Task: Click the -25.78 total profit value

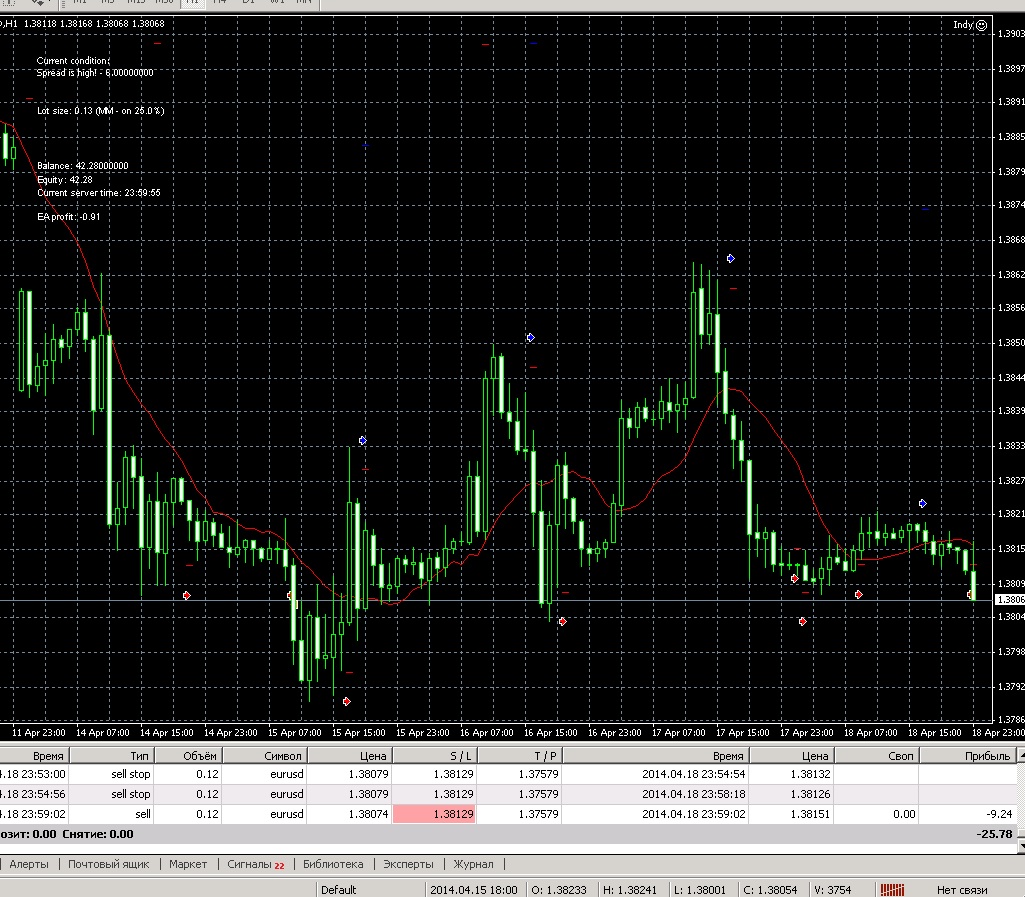Action: point(994,834)
